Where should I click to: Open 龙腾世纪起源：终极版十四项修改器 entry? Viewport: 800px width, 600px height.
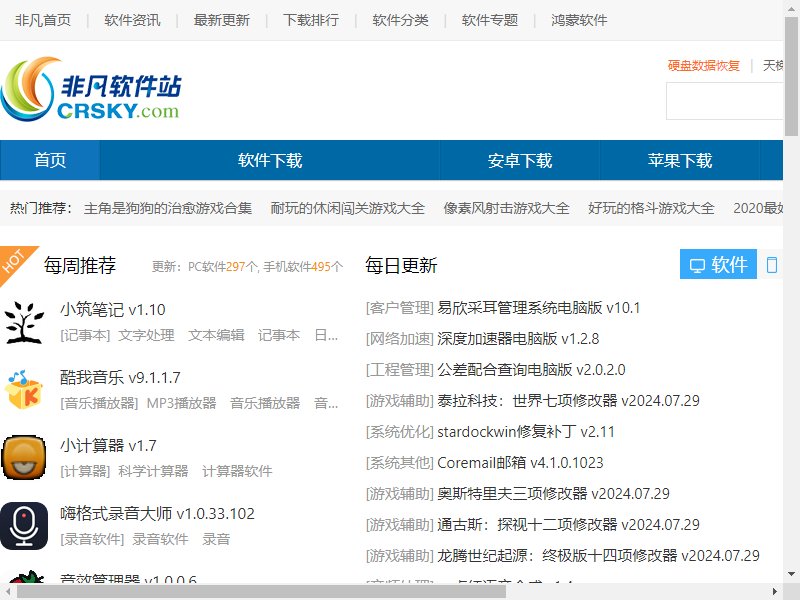pyautogui.click(x=598, y=555)
